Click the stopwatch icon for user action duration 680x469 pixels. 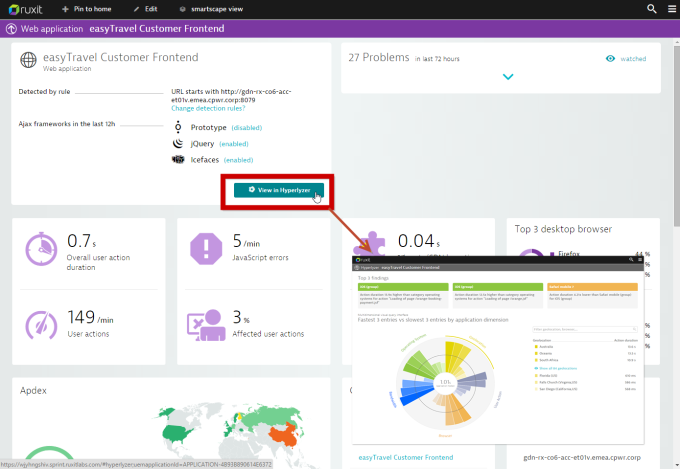pos(41,249)
